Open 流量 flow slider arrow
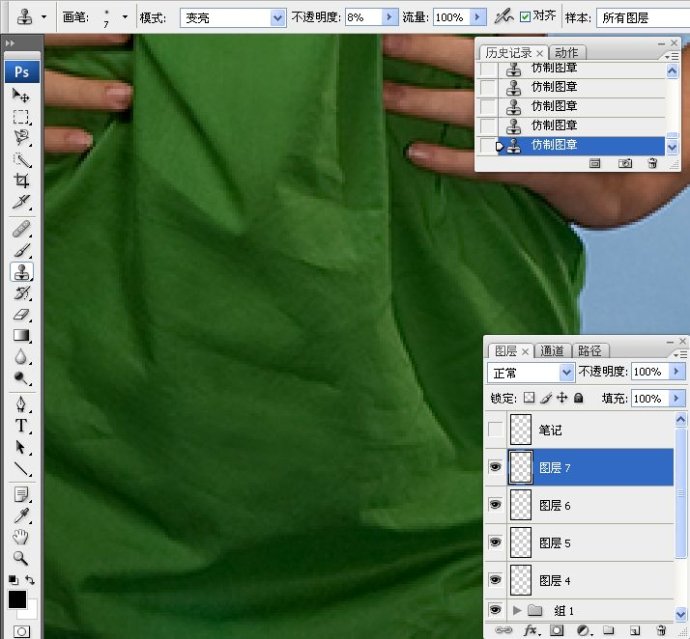The width and height of the screenshot is (690, 639). pyautogui.click(x=477, y=17)
